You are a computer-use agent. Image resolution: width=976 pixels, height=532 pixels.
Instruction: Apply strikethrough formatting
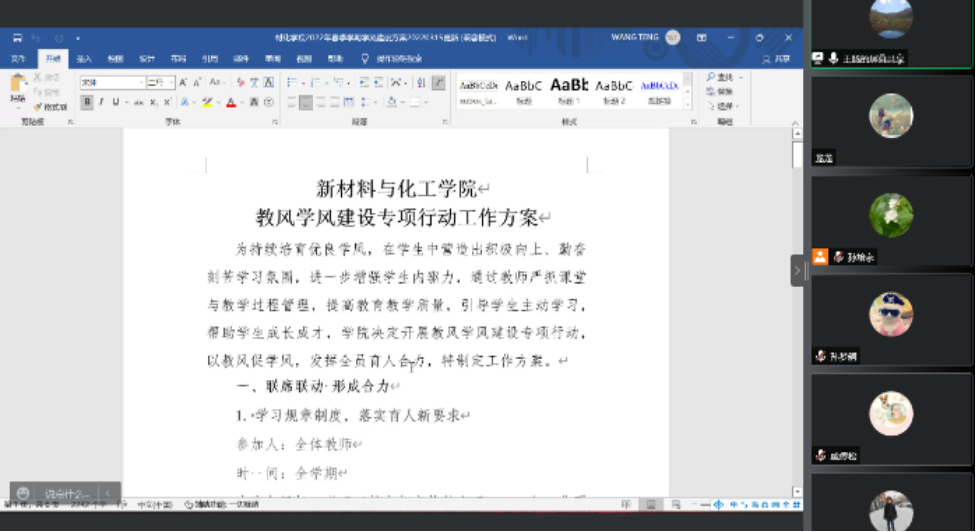click(x=138, y=102)
